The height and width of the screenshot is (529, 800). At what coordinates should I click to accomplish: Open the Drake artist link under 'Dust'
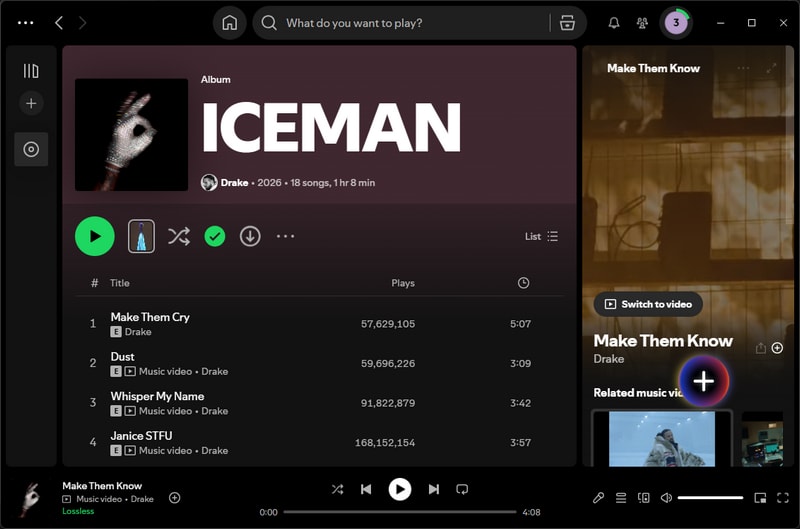(215, 371)
